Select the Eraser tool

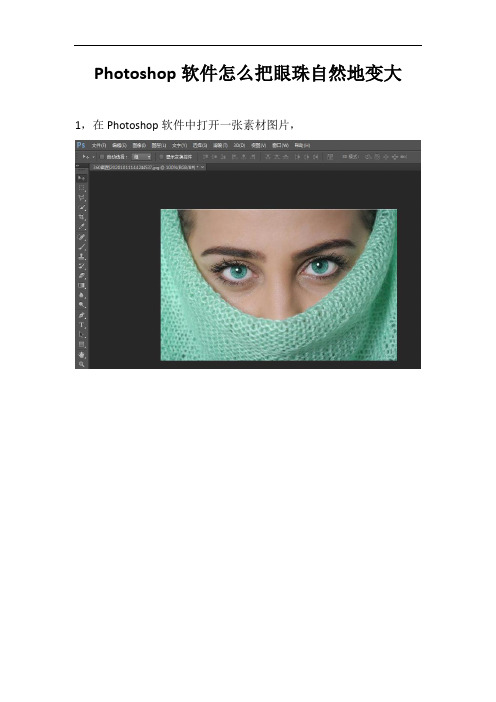(x=81, y=276)
